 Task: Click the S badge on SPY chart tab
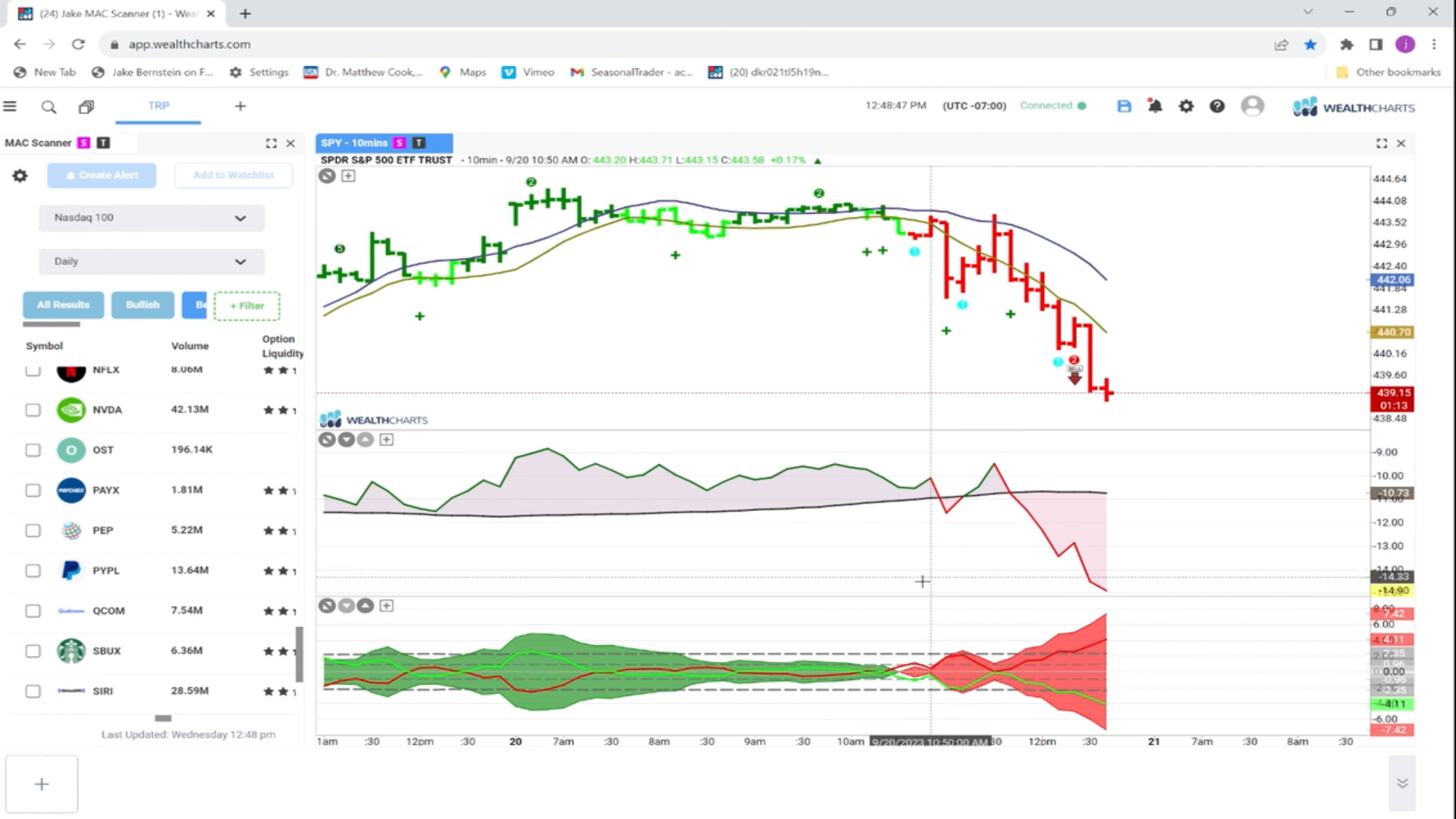pyautogui.click(x=400, y=143)
